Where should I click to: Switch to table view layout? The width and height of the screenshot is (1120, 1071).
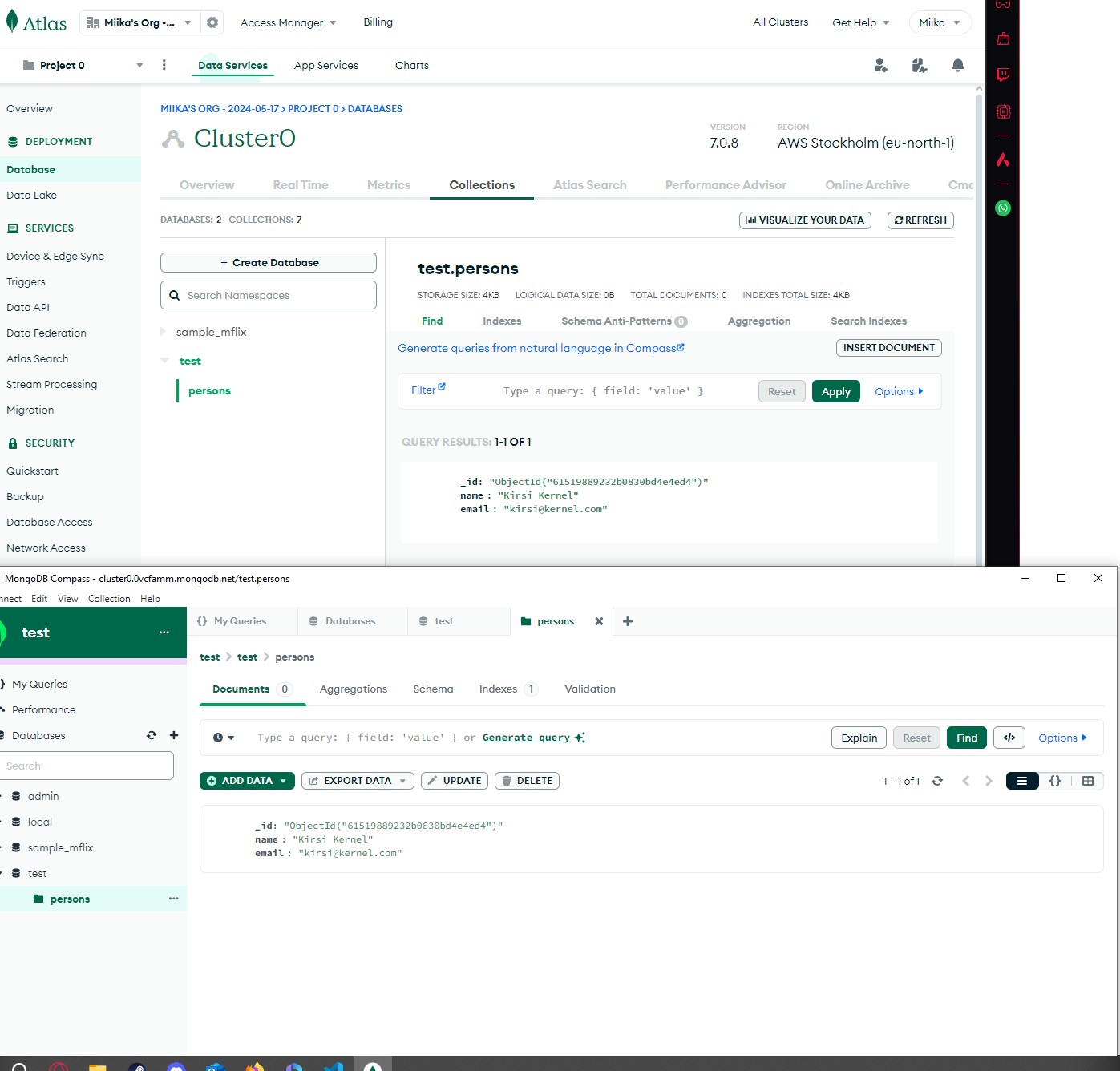pos(1087,781)
